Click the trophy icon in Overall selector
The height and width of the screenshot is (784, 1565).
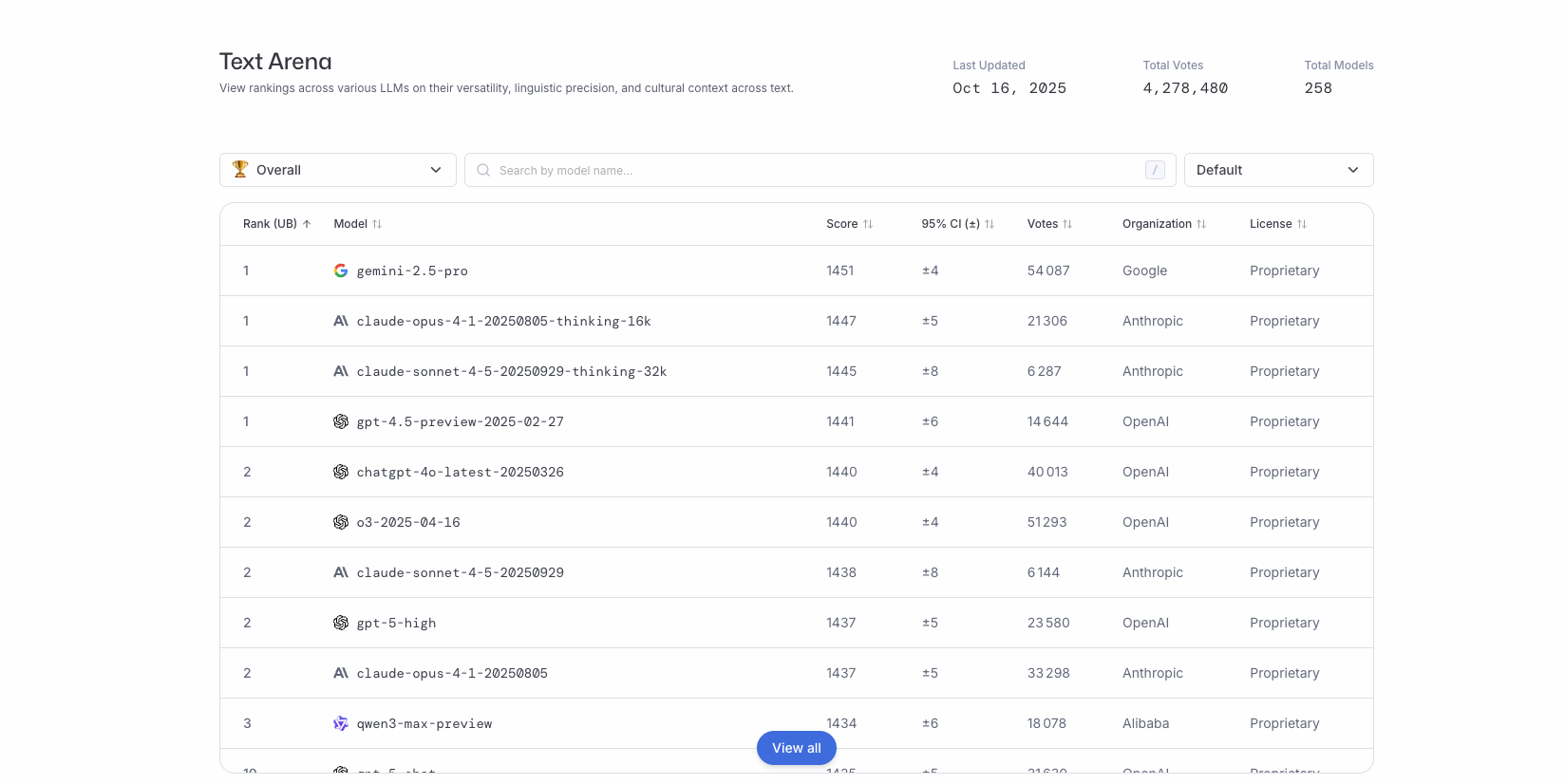(x=240, y=169)
